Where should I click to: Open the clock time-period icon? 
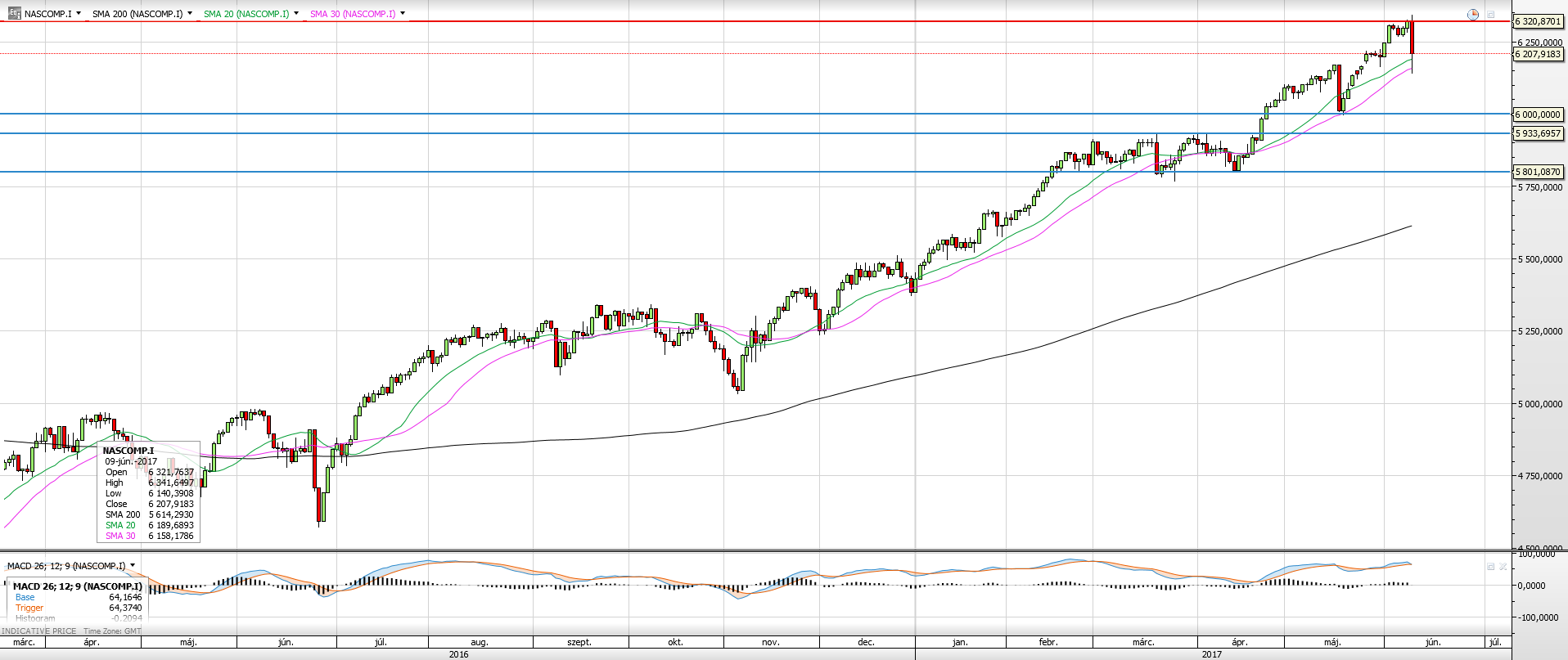tap(1473, 14)
